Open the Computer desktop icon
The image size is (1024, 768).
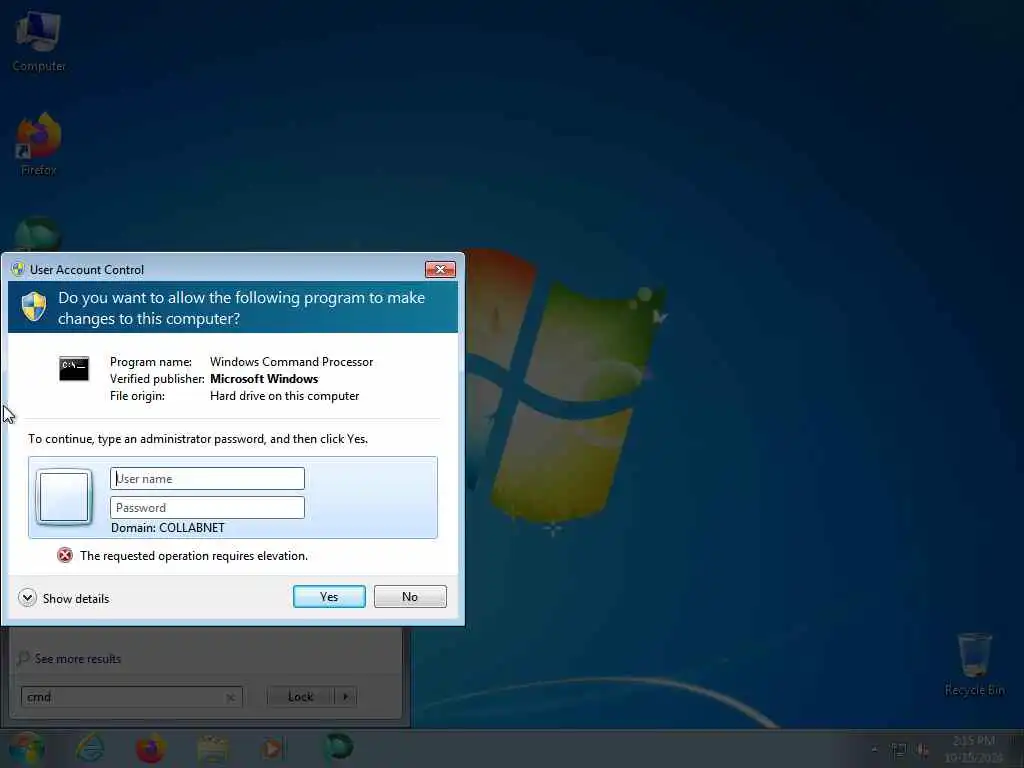click(39, 42)
